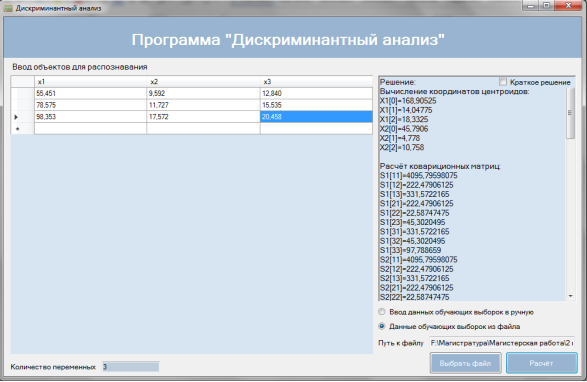Maximize the Дискриминантный анализ window
Viewport: 587px width, 382px height.
click(547, 6)
